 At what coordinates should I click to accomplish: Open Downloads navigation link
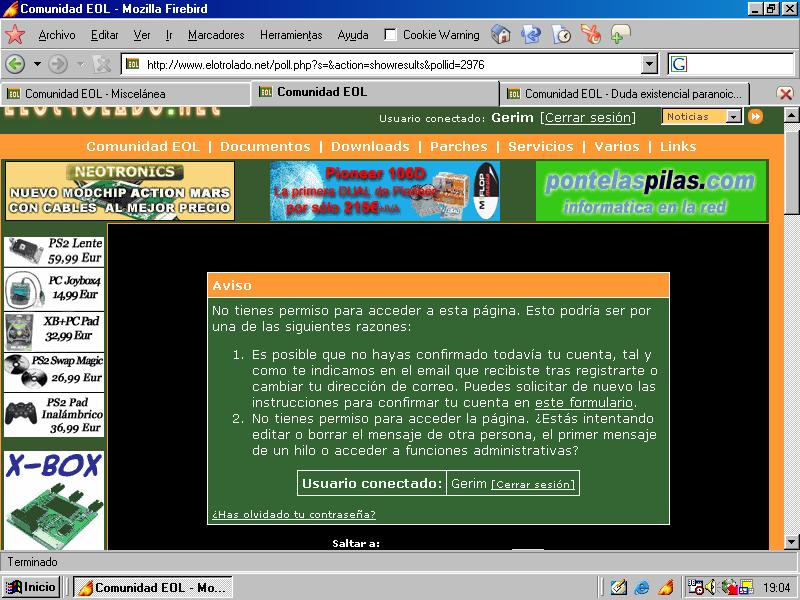(370, 146)
